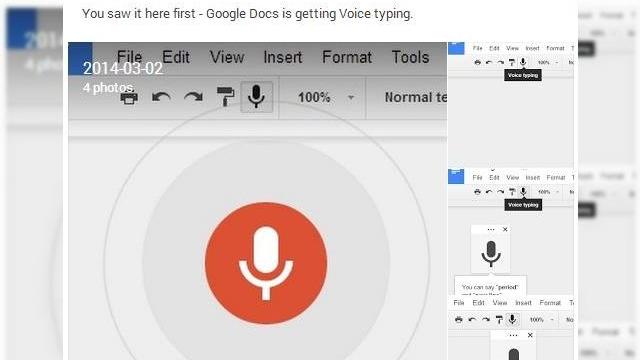Click the Paint format icon in the first thumbnail
The width and height of the screenshot is (640, 360).
(511, 63)
